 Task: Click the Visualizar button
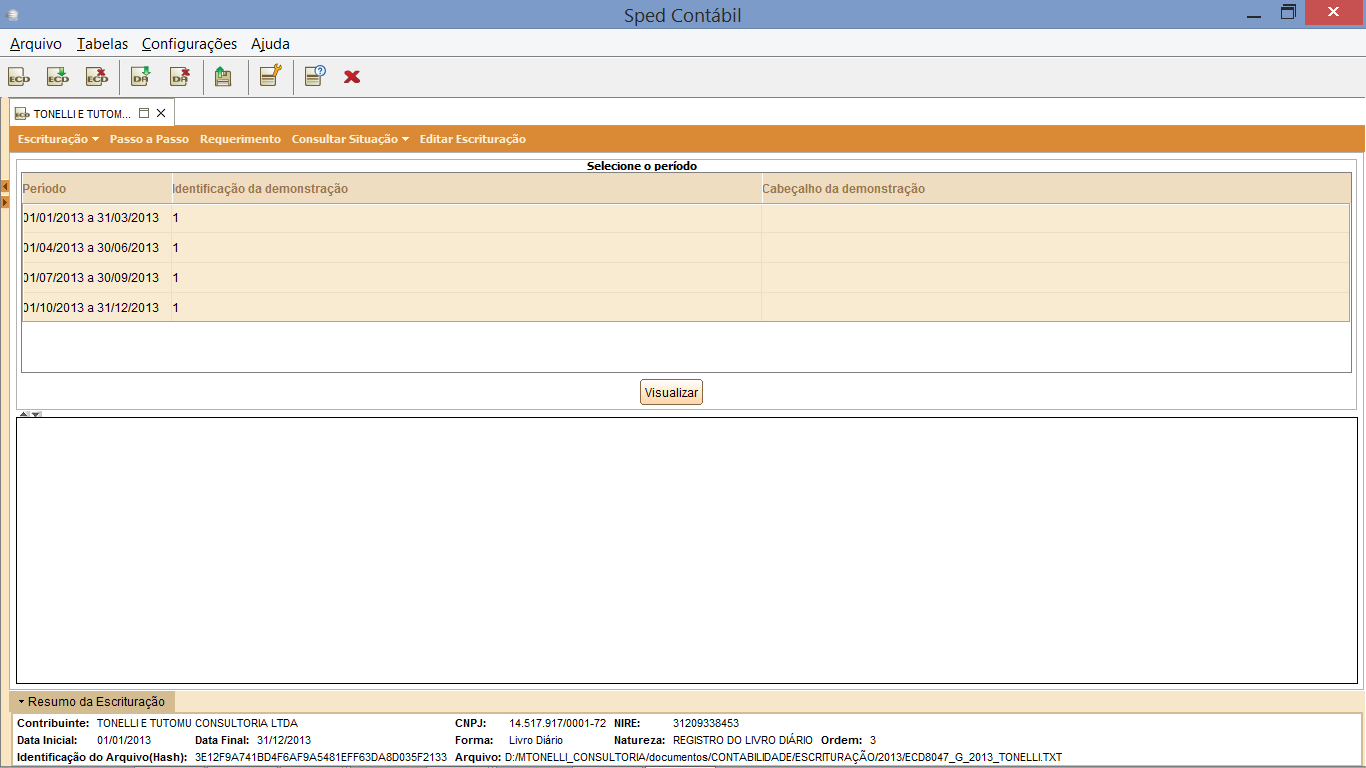pos(671,393)
